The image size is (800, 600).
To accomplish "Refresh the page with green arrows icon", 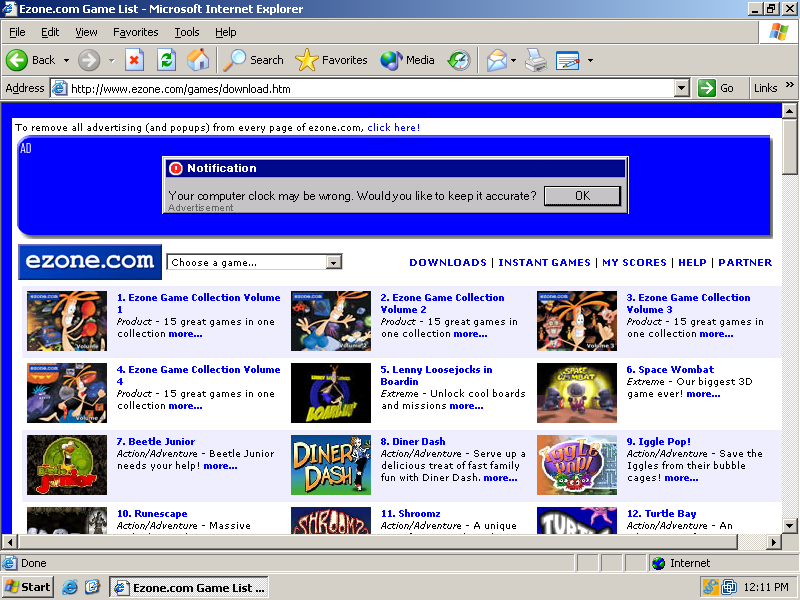I will click(x=166, y=60).
